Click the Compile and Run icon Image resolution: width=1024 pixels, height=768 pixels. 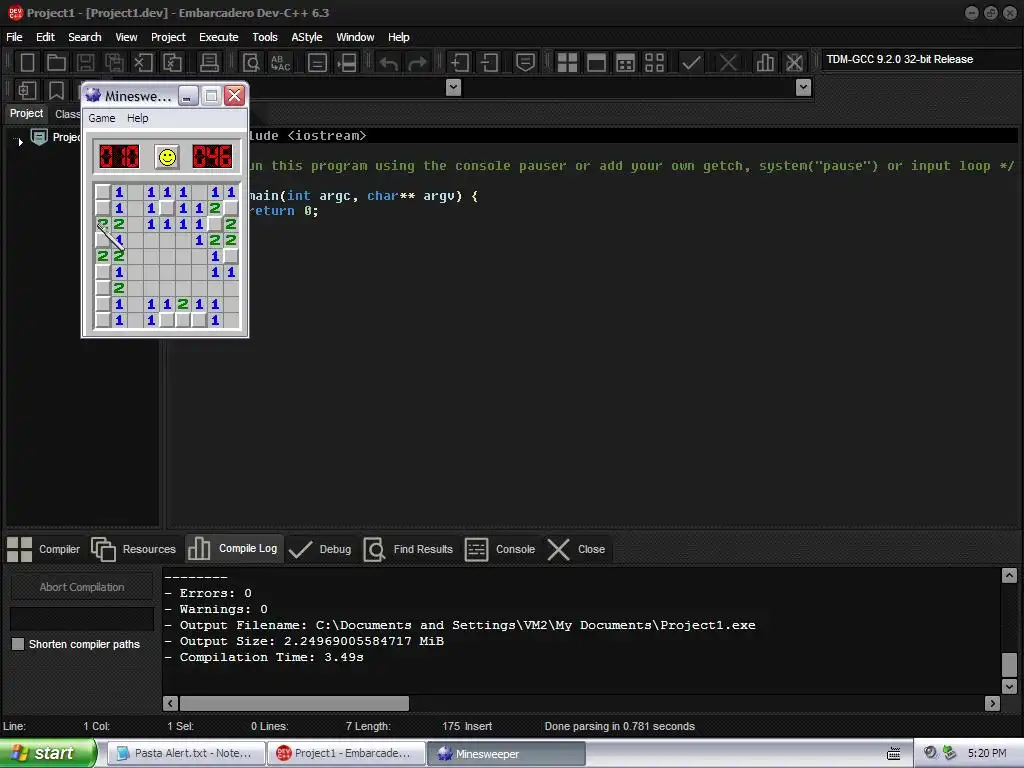coord(625,63)
